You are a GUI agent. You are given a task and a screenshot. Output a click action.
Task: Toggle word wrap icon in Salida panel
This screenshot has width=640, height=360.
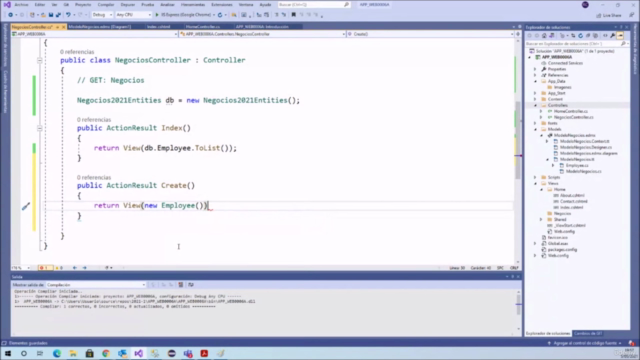(191, 285)
